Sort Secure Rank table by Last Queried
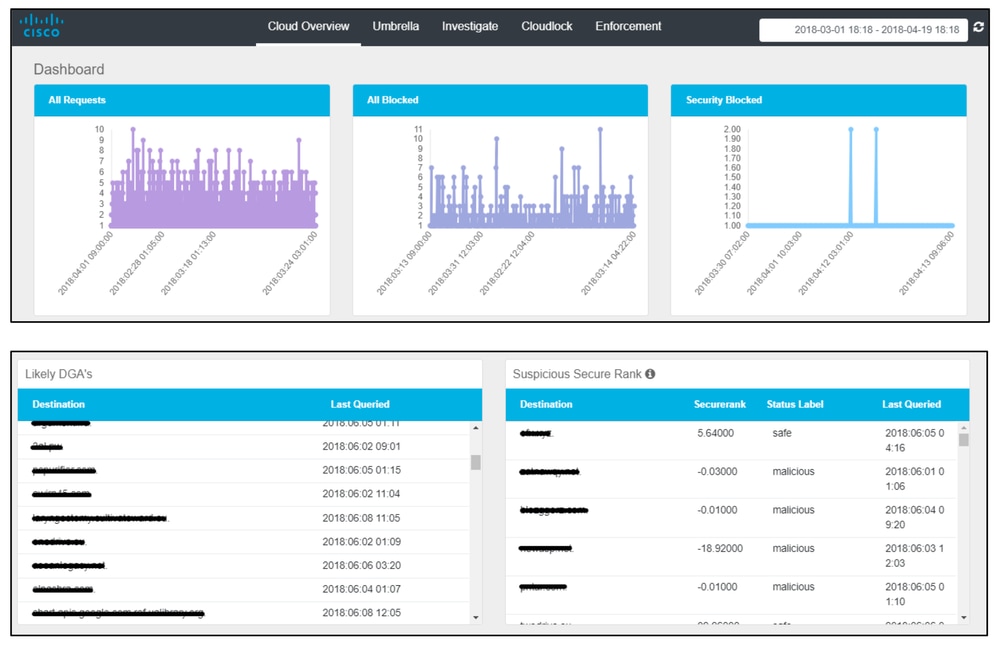The image size is (998, 648). (x=911, y=404)
